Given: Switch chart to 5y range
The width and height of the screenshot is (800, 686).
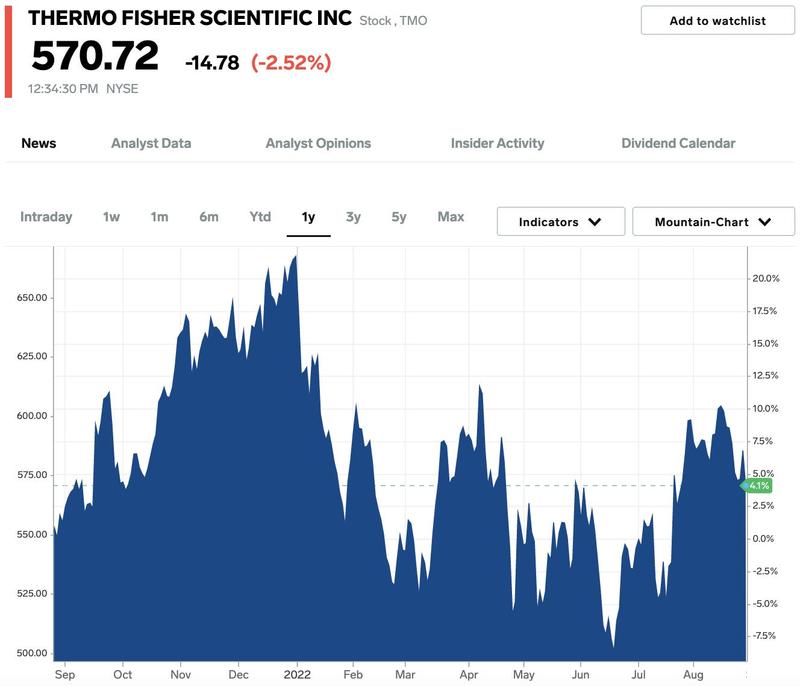Looking at the screenshot, I should coord(399,217).
